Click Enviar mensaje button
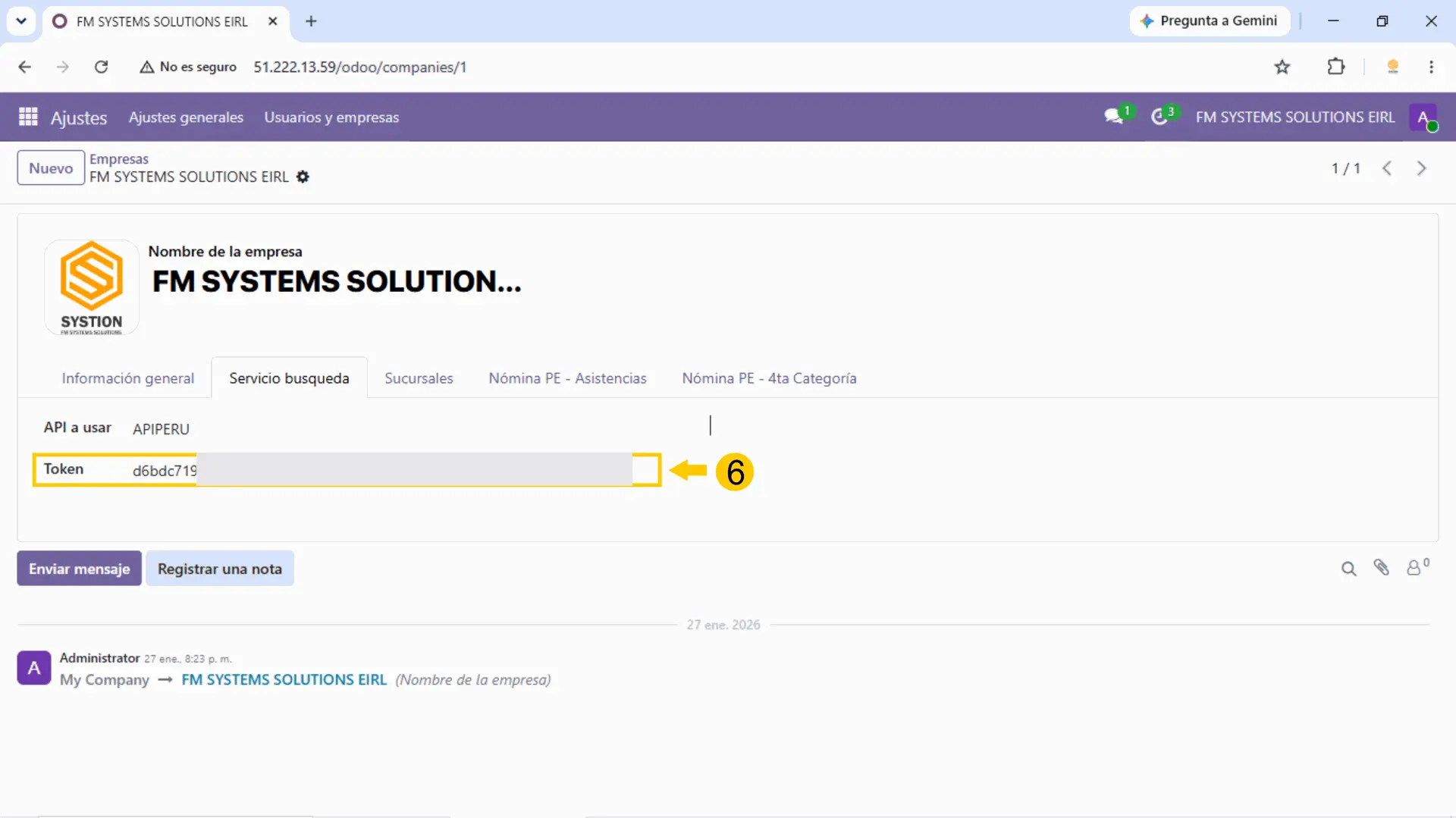 79,569
